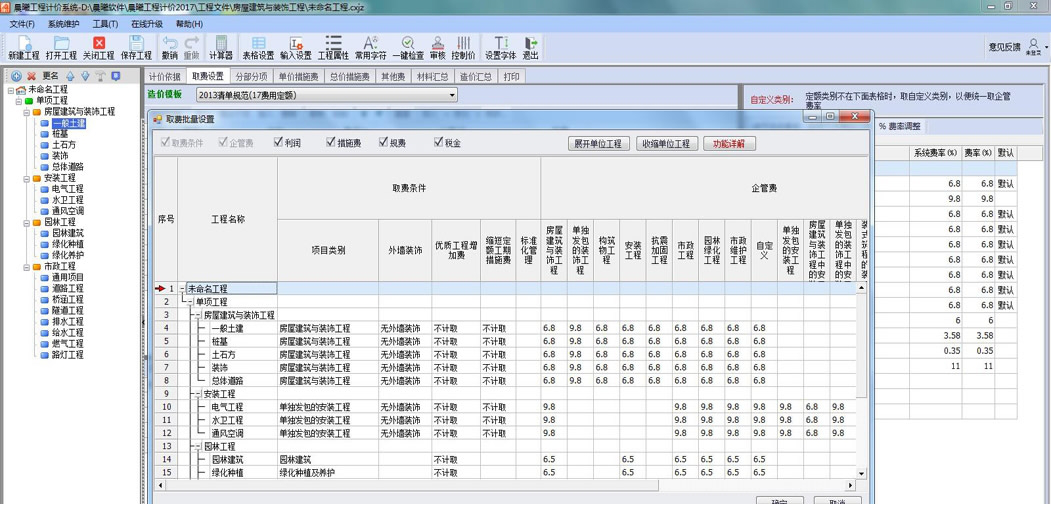The width and height of the screenshot is (1051, 524).
Task: Switch to the 造价汇总 tab
Action: (476, 76)
